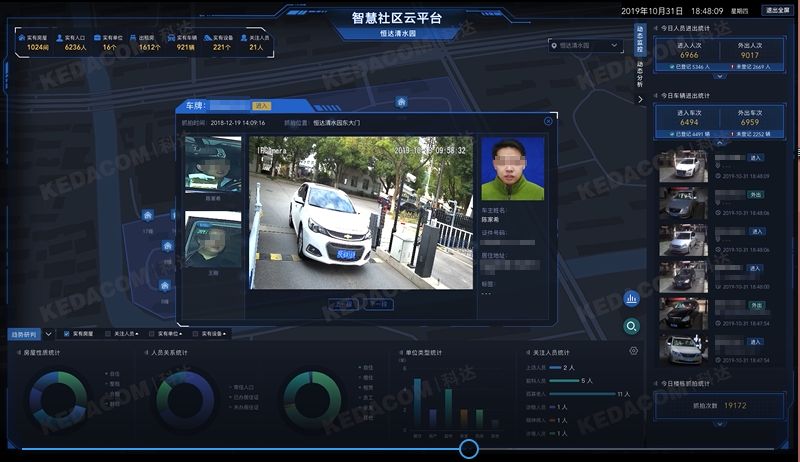Collapse right panel with the side arrow
Image resolution: width=800 pixels, height=462 pixels.
tap(640, 99)
